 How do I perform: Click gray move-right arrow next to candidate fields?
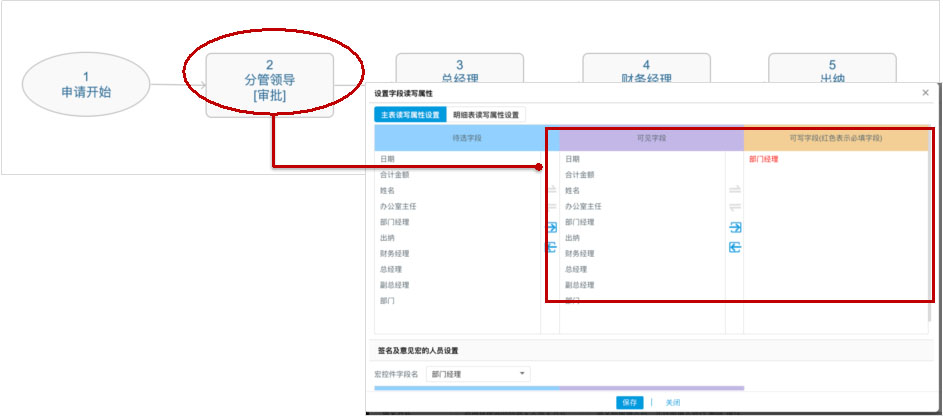[x=550, y=190]
